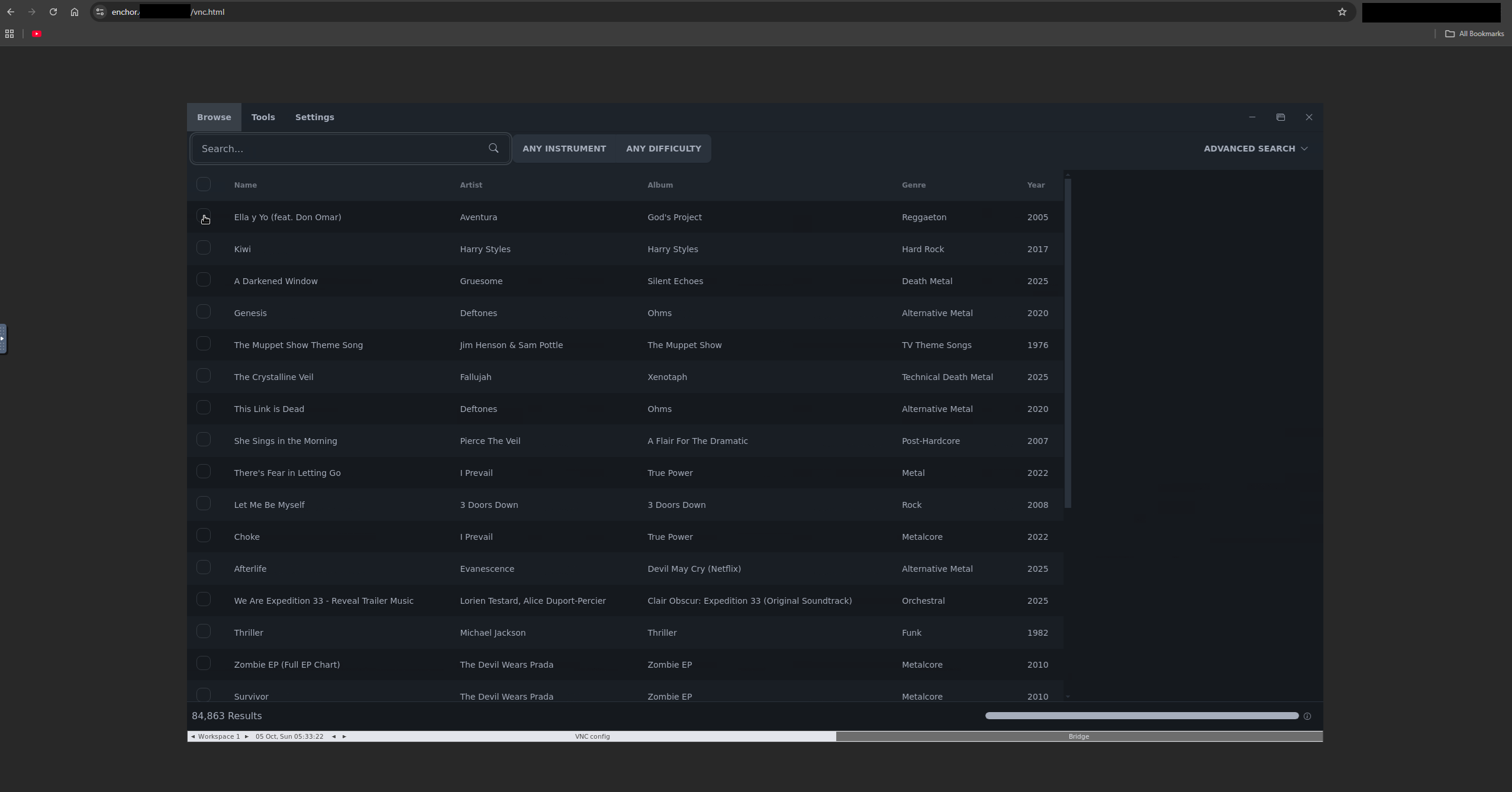
Task: Click browser home icon
Action: [75, 12]
